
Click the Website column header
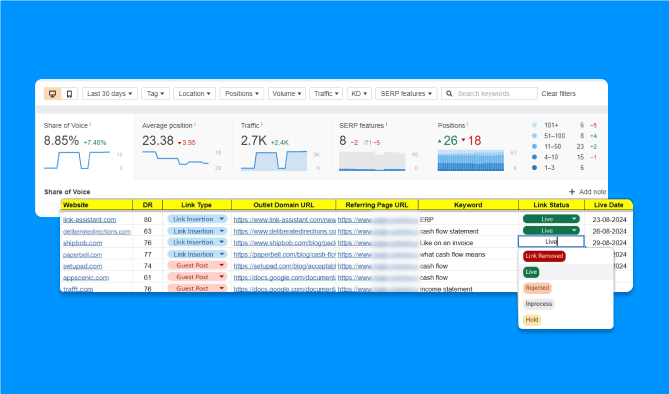pyautogui.click(x=96, y=205)
